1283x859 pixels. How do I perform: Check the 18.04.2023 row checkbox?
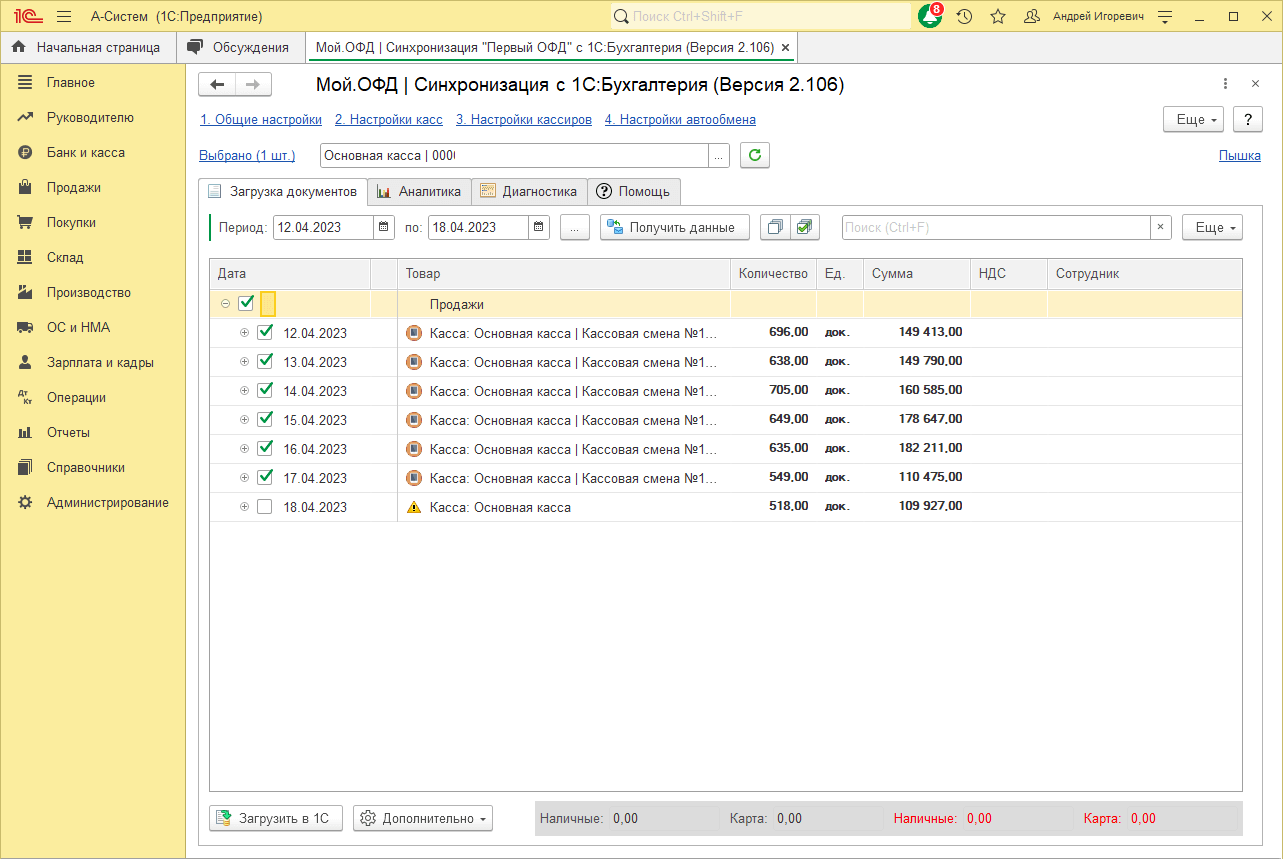pyautogui.click(x=265, y=507)
